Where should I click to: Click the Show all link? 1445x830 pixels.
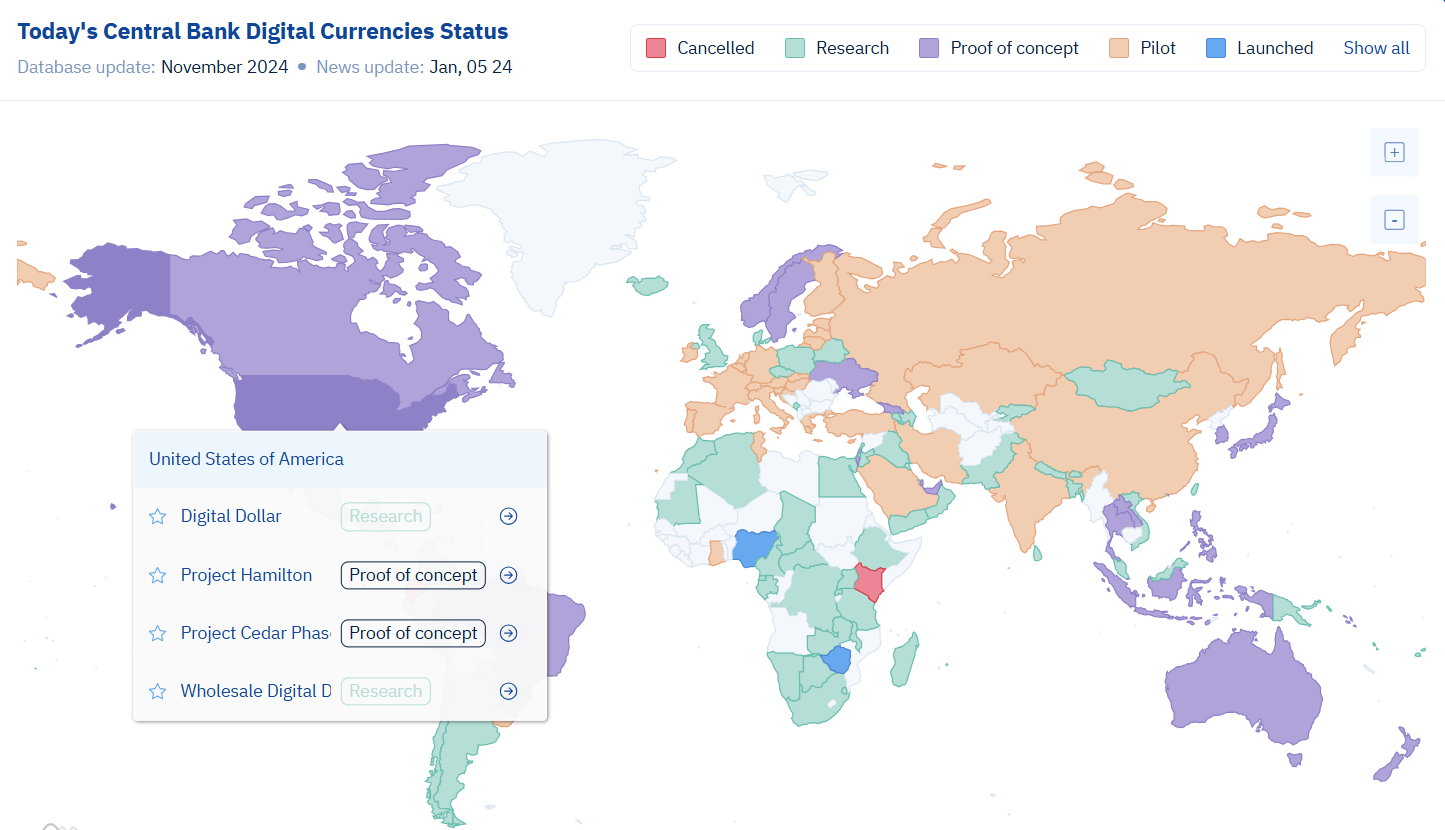1376,48
